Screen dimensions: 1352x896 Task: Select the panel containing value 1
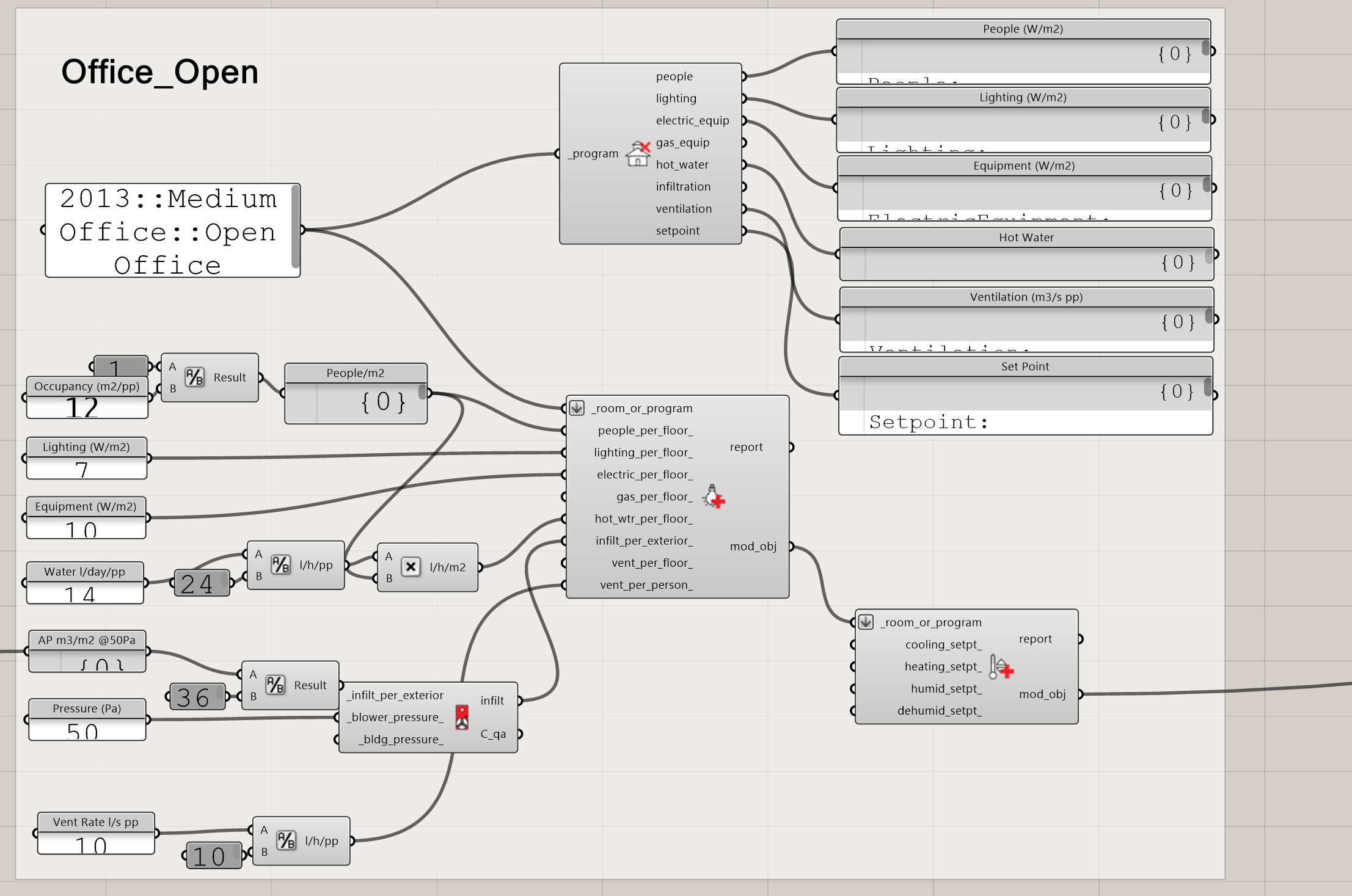pos(121,366)
